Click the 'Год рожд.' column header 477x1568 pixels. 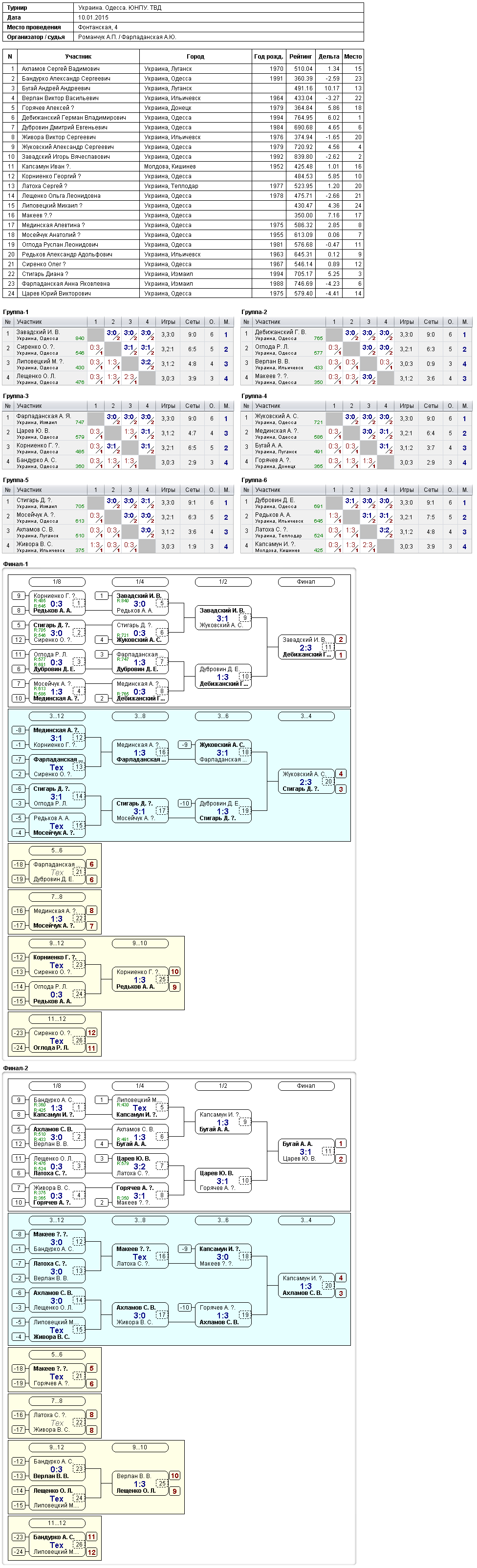point(269,57)
